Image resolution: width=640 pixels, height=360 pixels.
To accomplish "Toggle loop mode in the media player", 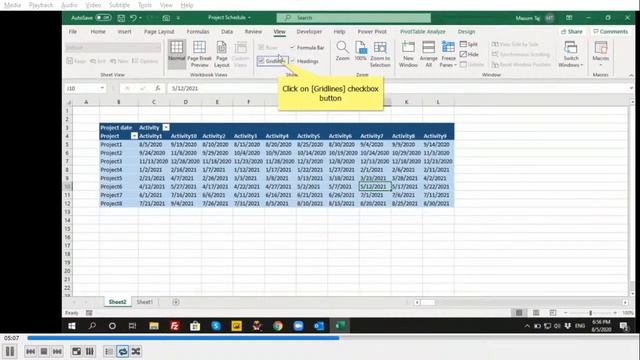I will 122,351.
